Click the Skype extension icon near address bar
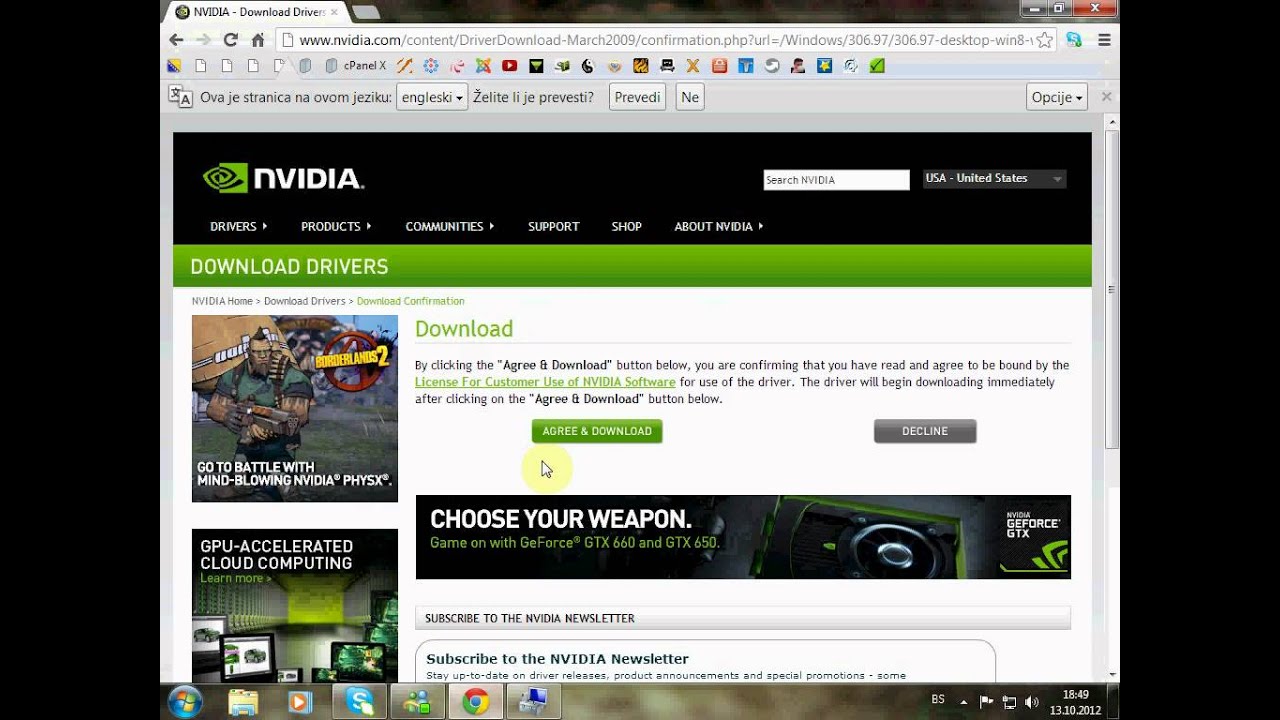The width and height of the screenshot is (1280, 720). pos(1074,40)
